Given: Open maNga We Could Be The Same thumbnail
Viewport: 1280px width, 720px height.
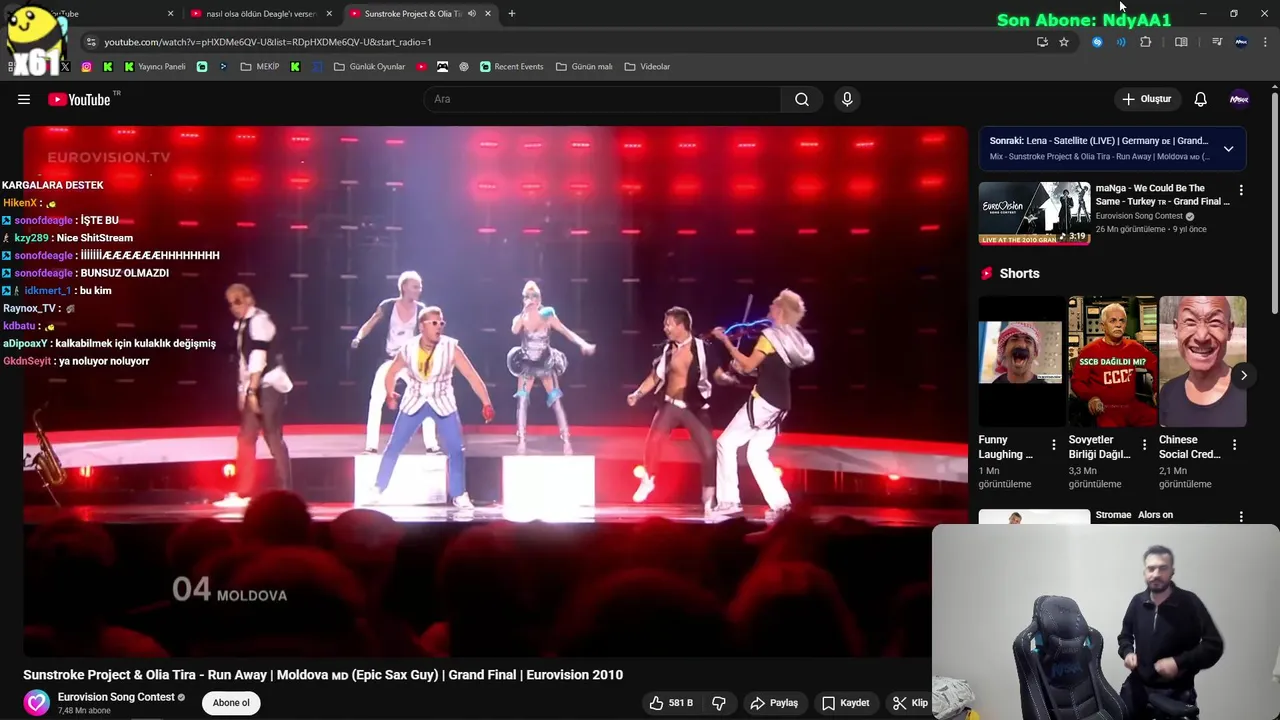Looking at the screenshot, I should (x=1034, y=213).
